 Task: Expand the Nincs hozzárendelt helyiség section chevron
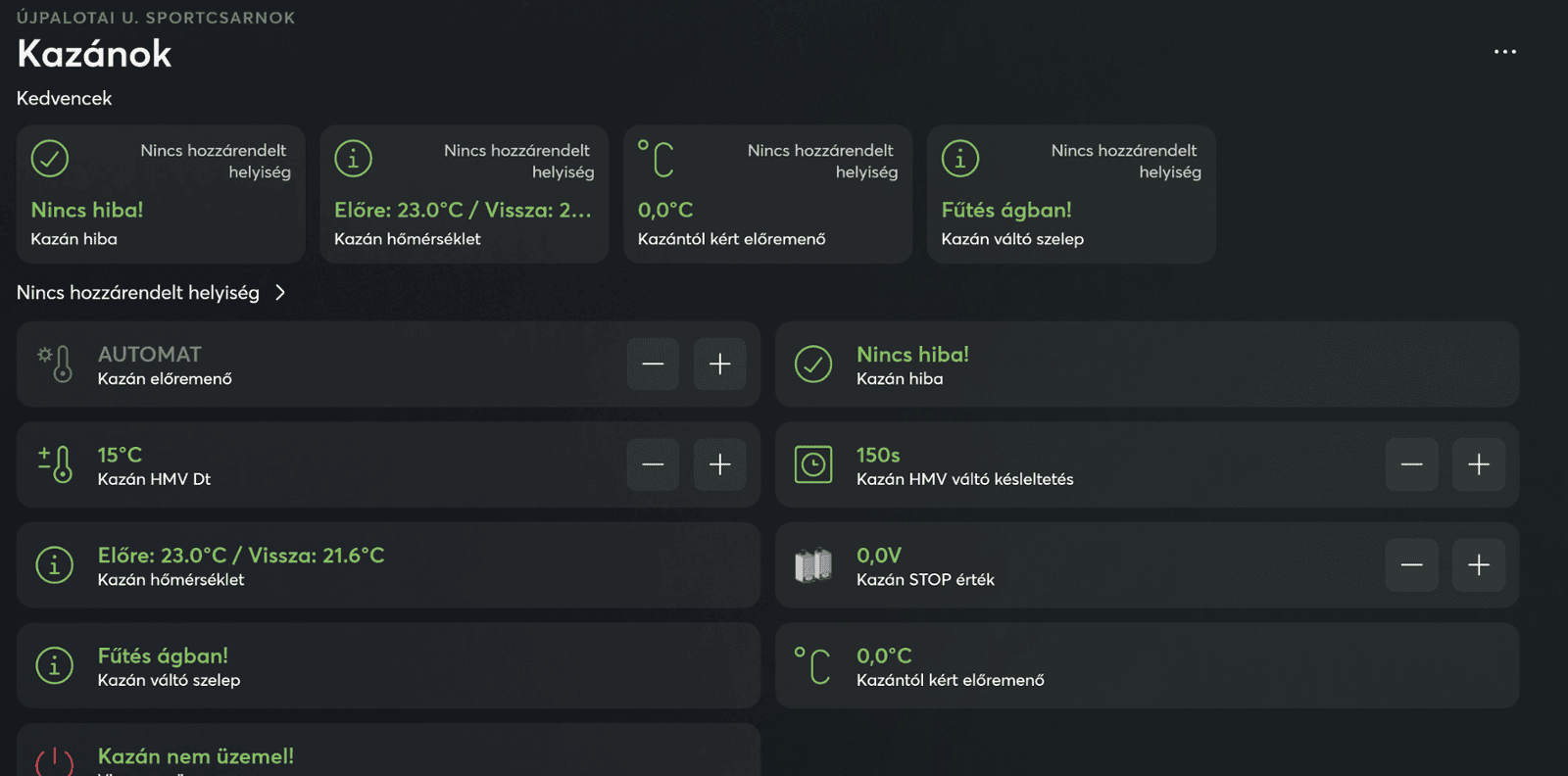(x=280, y=293)
